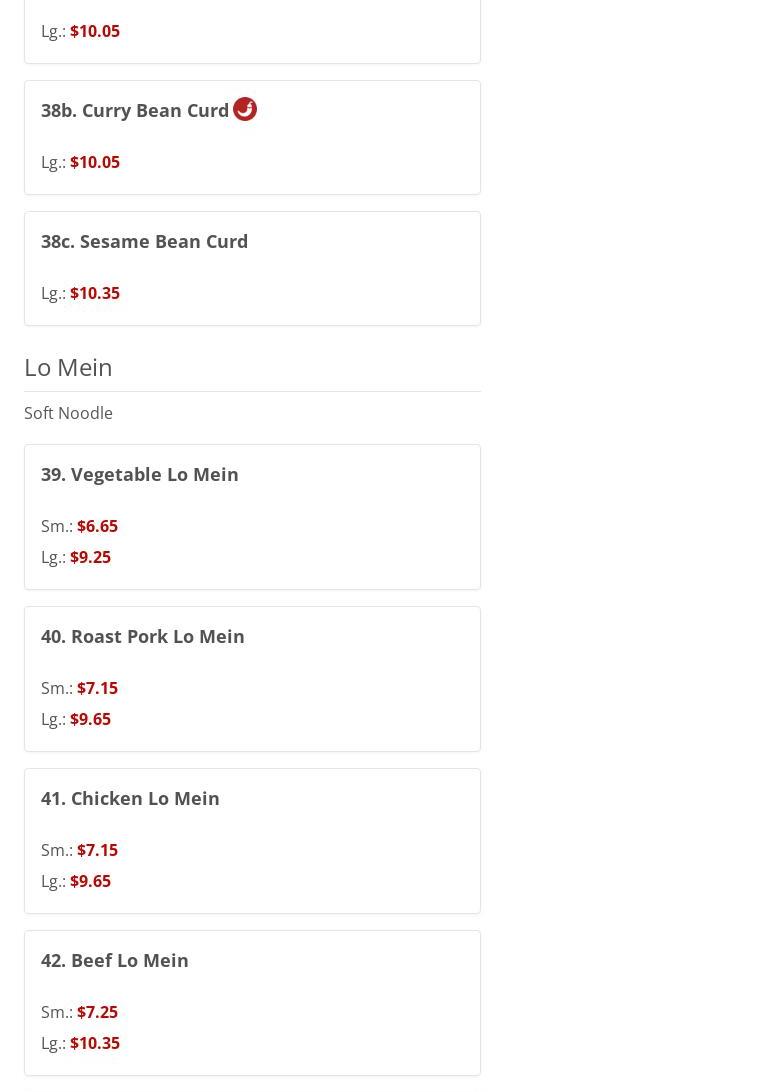
Task: Click the topmost $10.05 large price
Action: point(95,31)
